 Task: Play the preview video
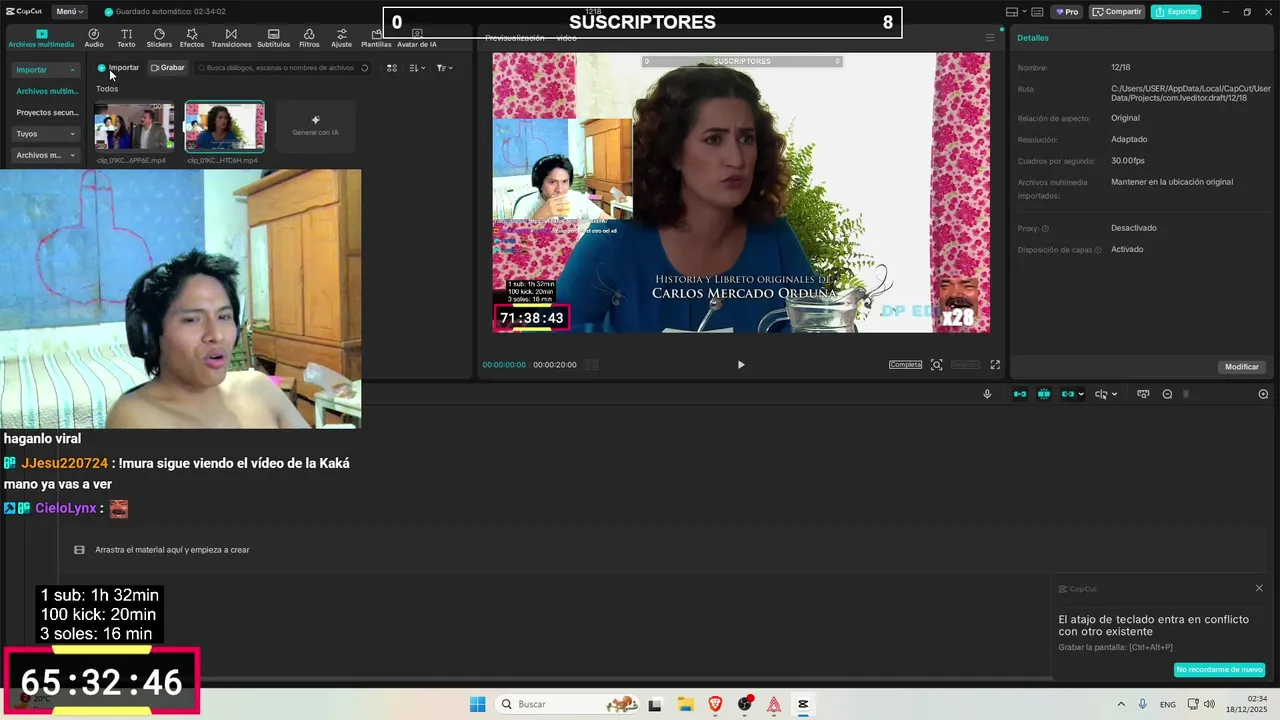[x=741, y=365]
